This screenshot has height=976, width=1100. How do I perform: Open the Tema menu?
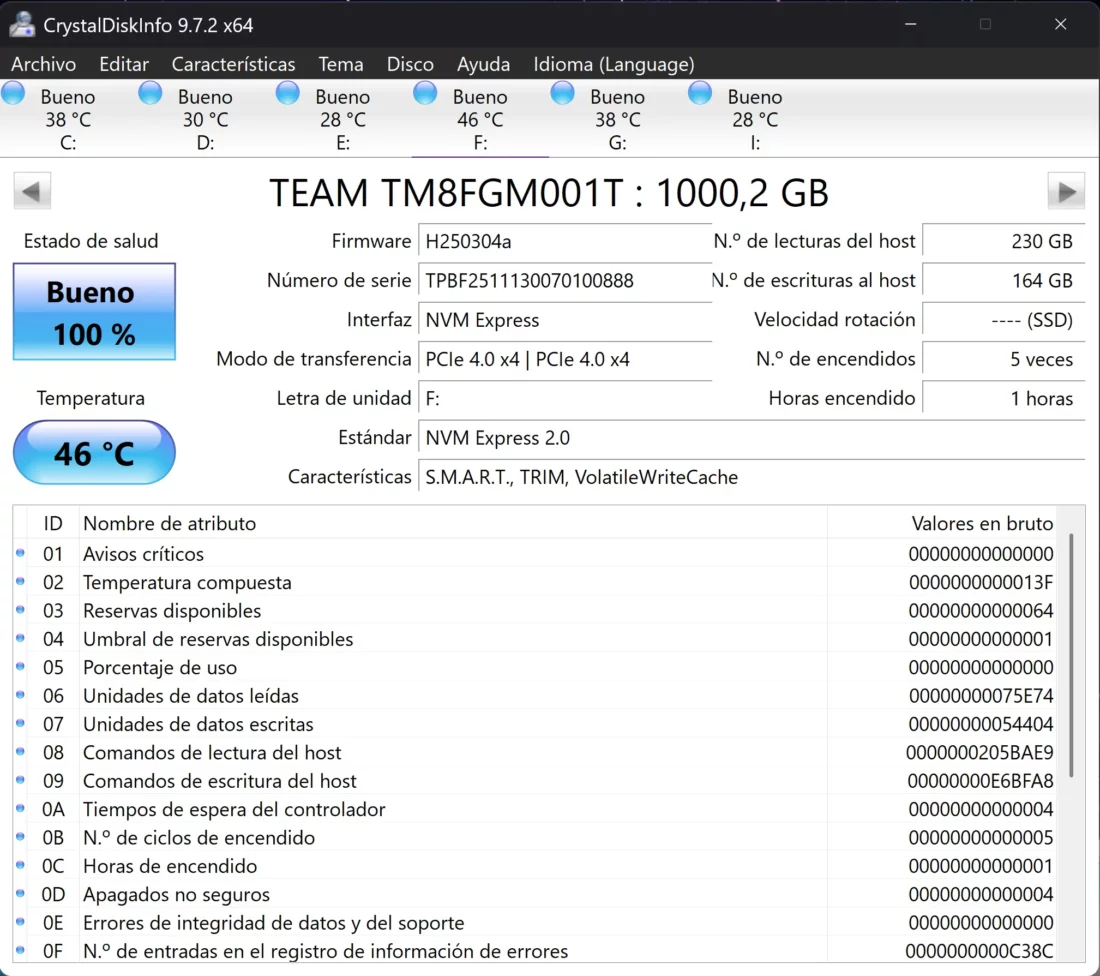coord(341,64)
